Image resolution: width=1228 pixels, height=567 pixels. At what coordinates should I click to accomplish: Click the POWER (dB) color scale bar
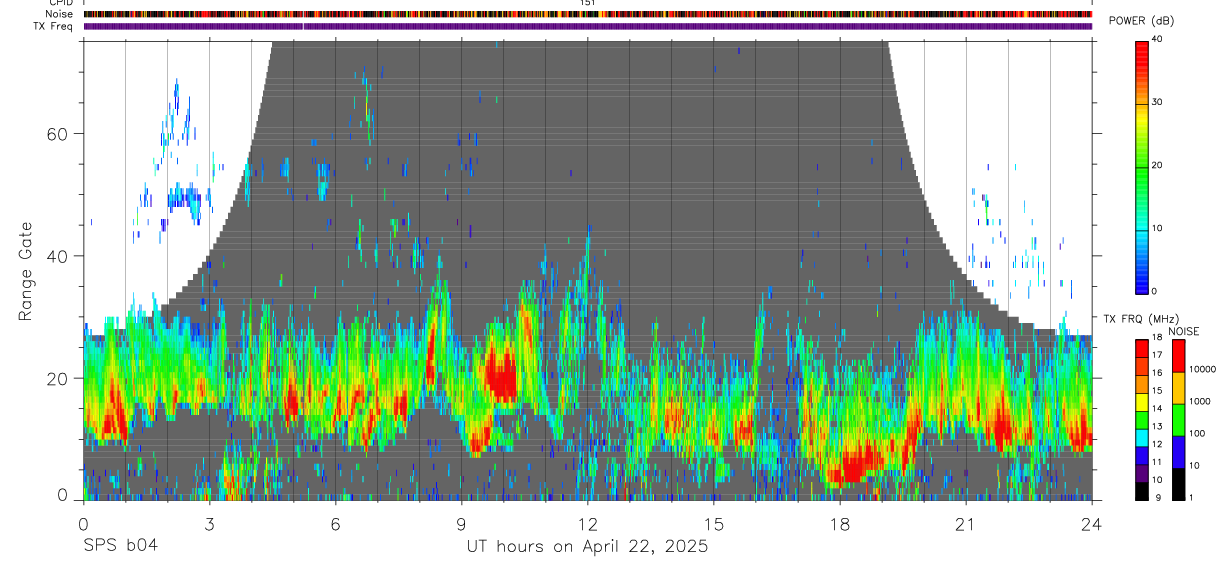(1142, 166)
